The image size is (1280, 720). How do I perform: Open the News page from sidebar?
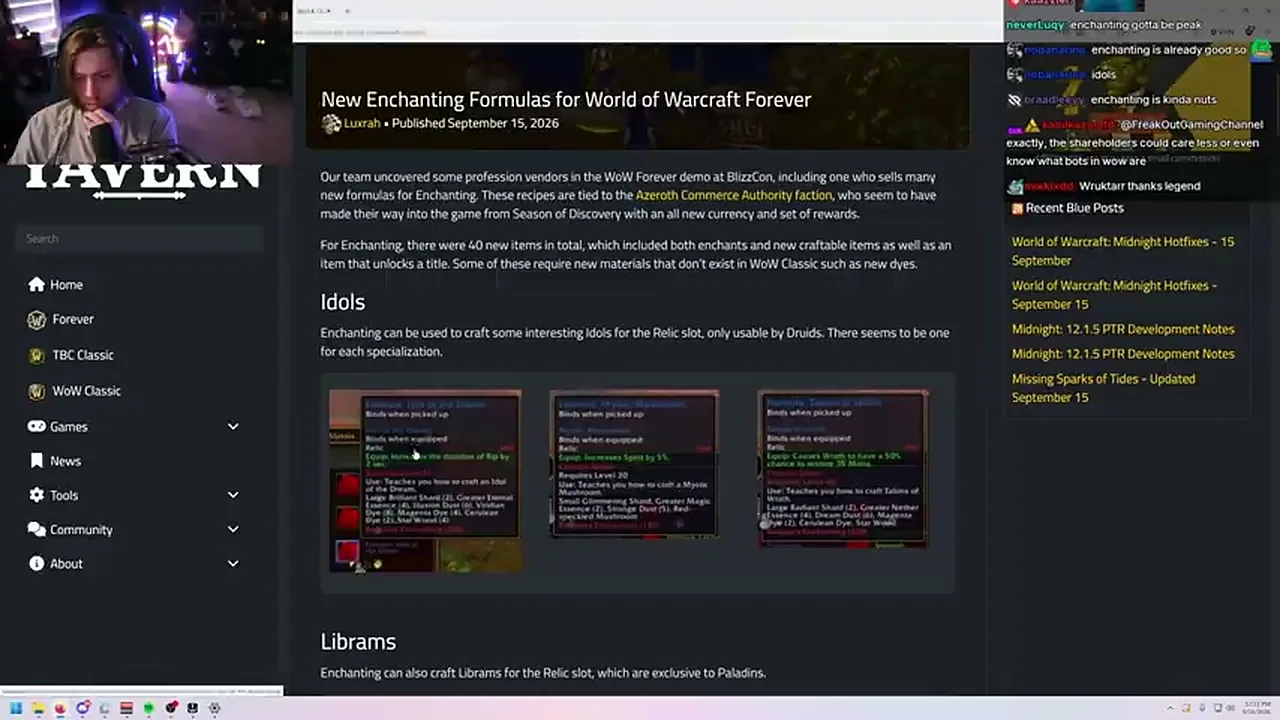65,461
